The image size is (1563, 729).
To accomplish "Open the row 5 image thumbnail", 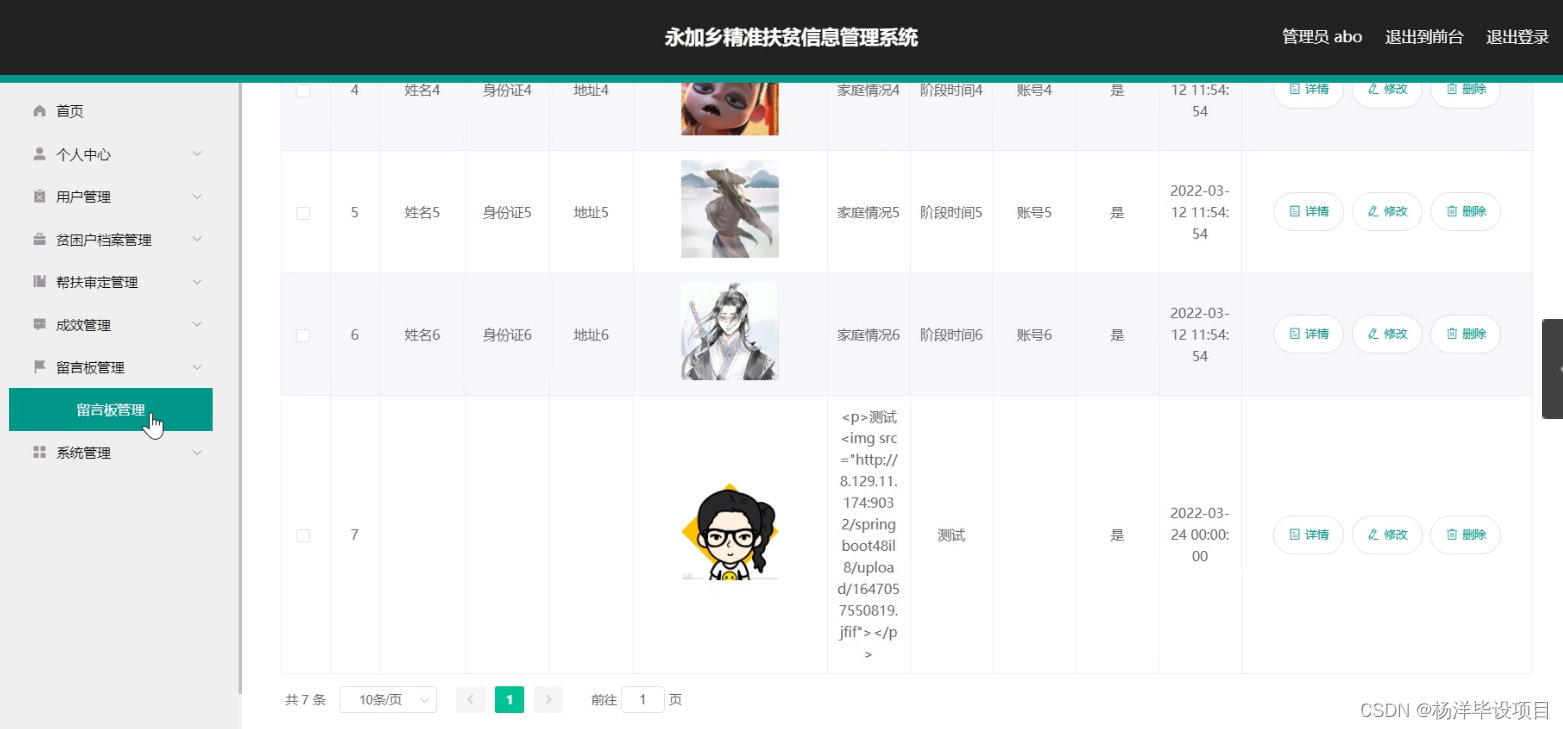I will point(730,209).
